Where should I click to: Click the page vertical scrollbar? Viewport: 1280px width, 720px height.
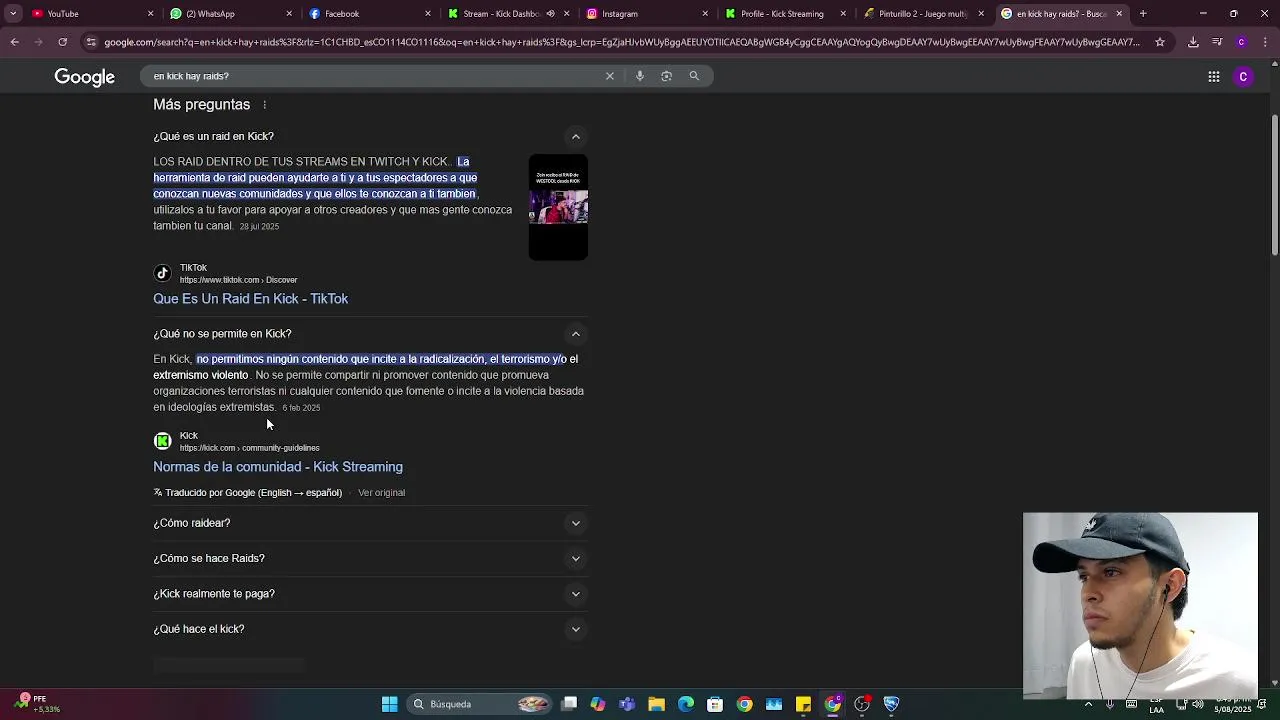pyautogui.click(x=1274, y=185)
